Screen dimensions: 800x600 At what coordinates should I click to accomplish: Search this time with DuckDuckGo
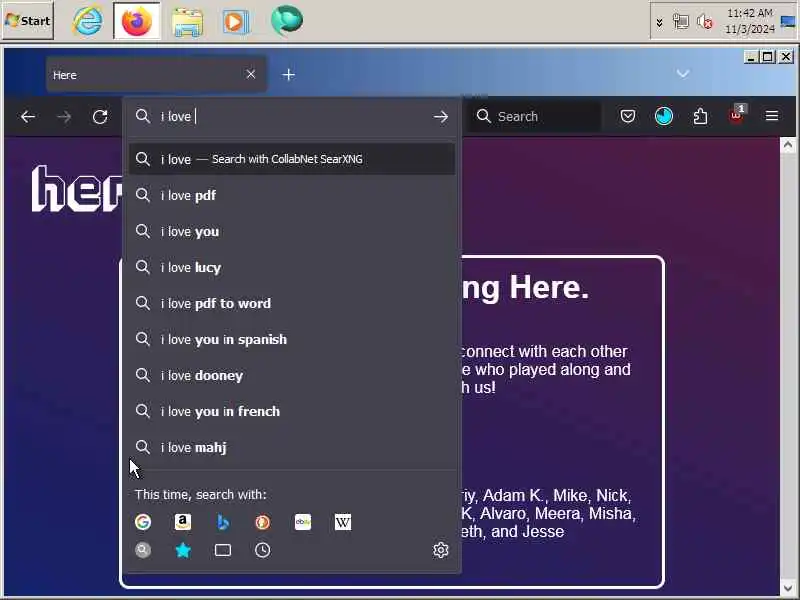tap(263, 522)
